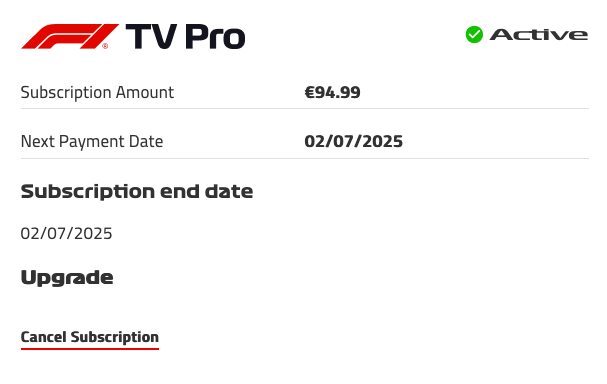Click the Next Payment Date label
The width and height of the screenshot is (607, 384).
click(92, 141)
